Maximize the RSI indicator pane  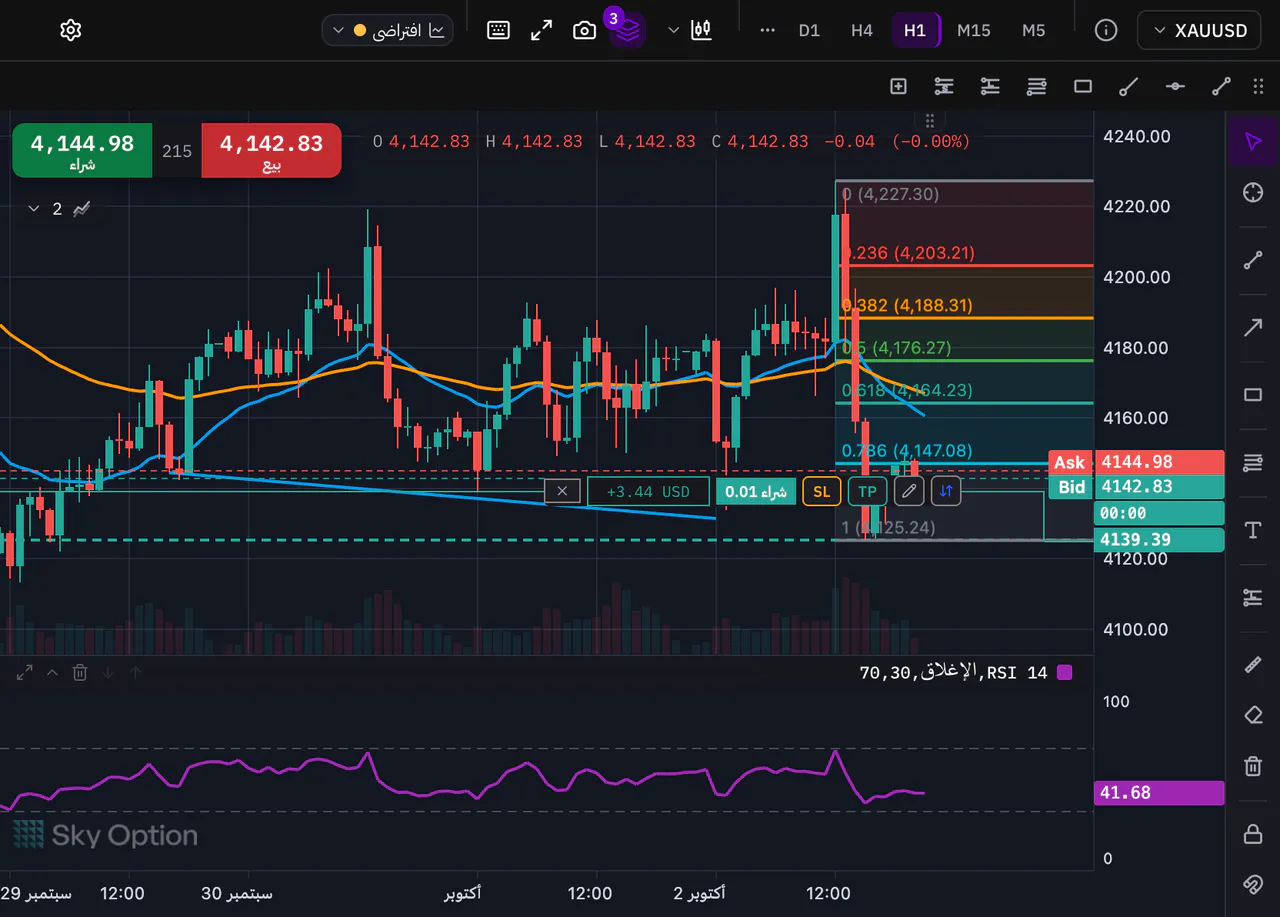click(x=25, y=673)
